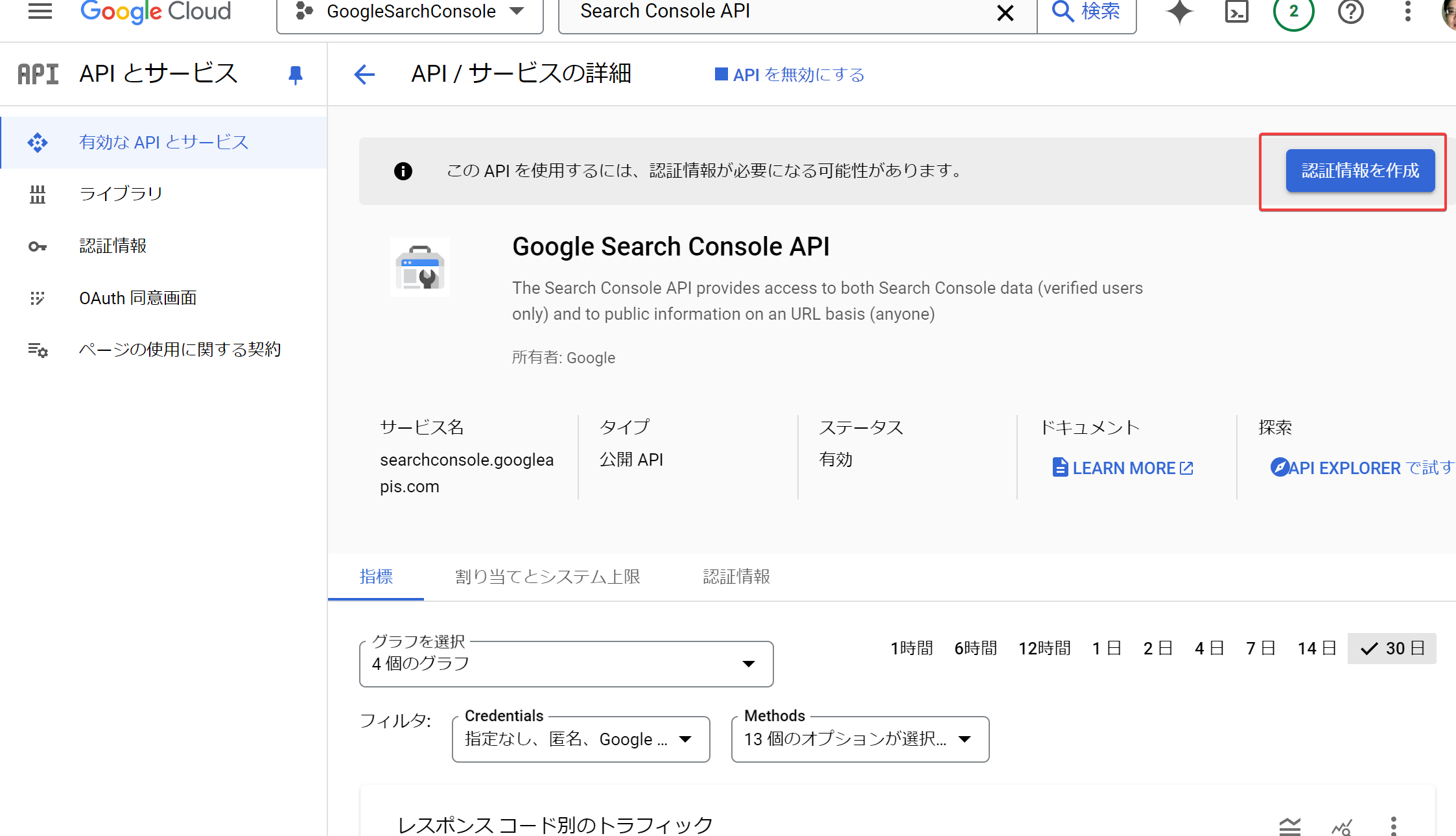Image resolution: width=1456 pixels, height=836 pixels.
Task: Open the help question mark icon
Action: point(1351,12)
